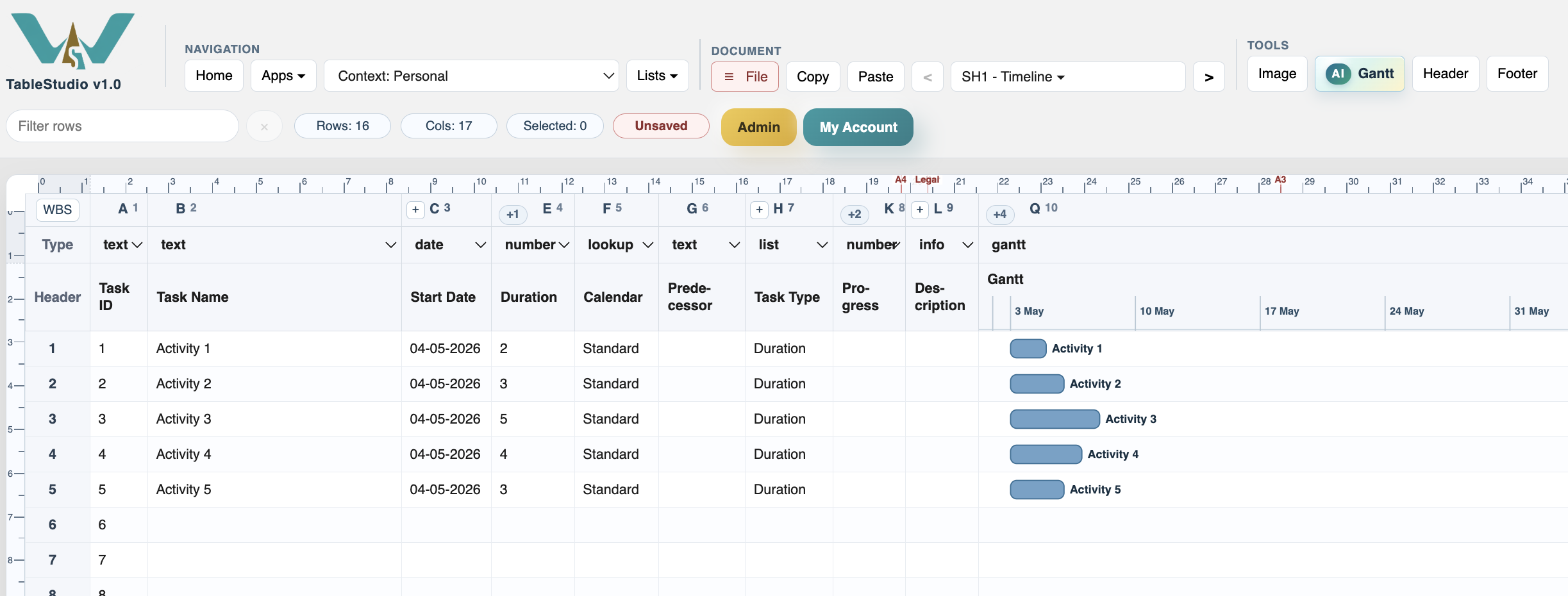Expand the +4 hidden columns pill

[x=1000, y=214]
